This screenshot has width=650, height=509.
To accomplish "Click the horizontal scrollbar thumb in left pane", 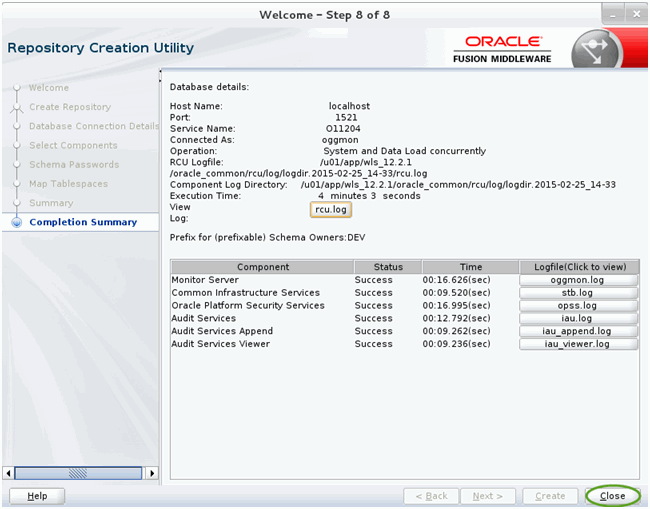I will pos(76,473).
